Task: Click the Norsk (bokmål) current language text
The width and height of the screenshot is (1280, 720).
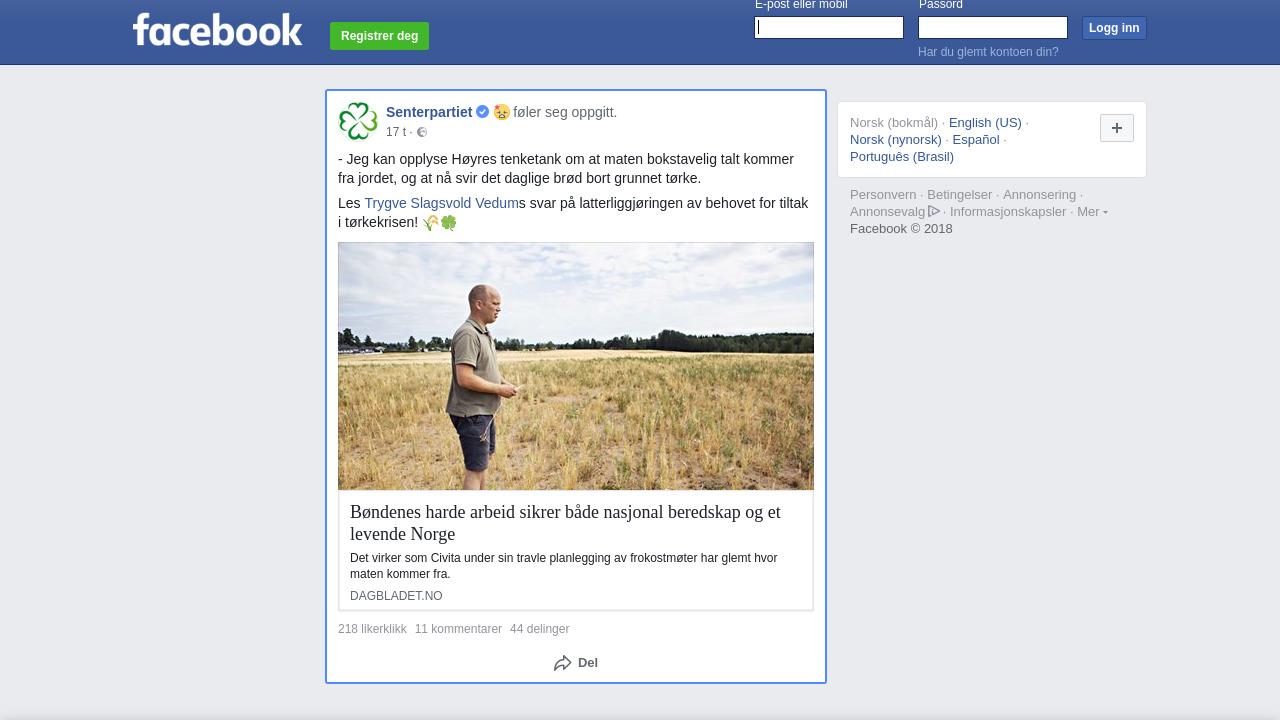Action: click(x=894, y=123)
